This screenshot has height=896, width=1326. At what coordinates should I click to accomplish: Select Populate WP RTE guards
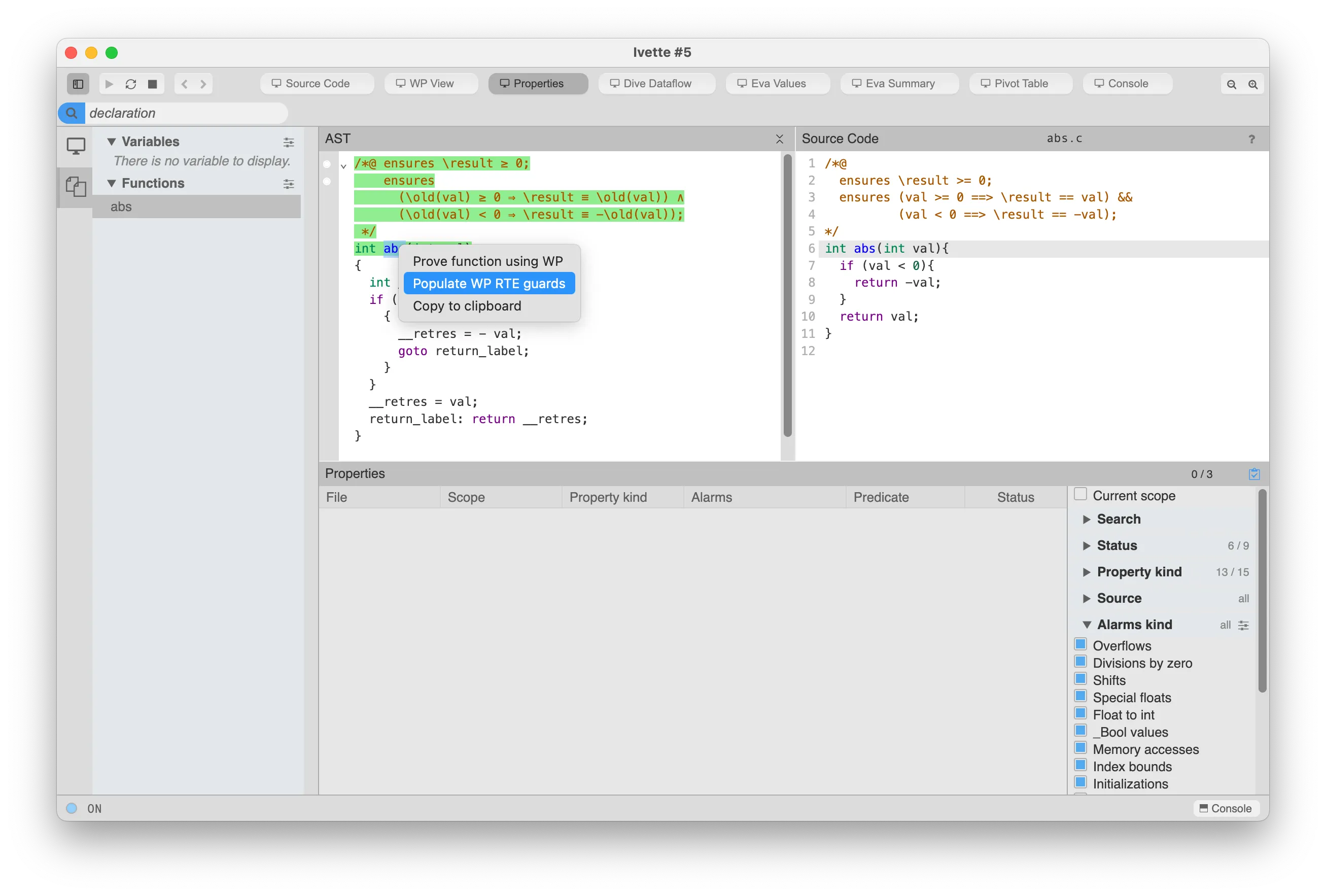coord(488,284)
